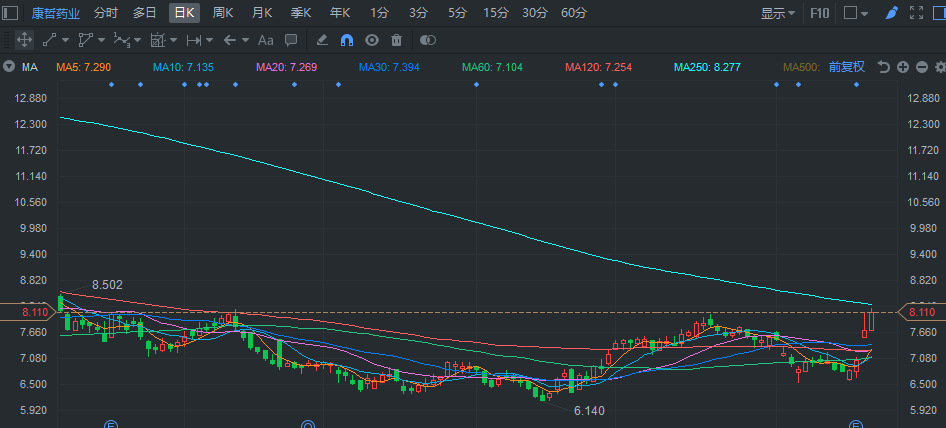This screenshot has width=946, height=428.
Task: Click the 前复权 adjustment mode link
Action: click(x=846, y=67)
